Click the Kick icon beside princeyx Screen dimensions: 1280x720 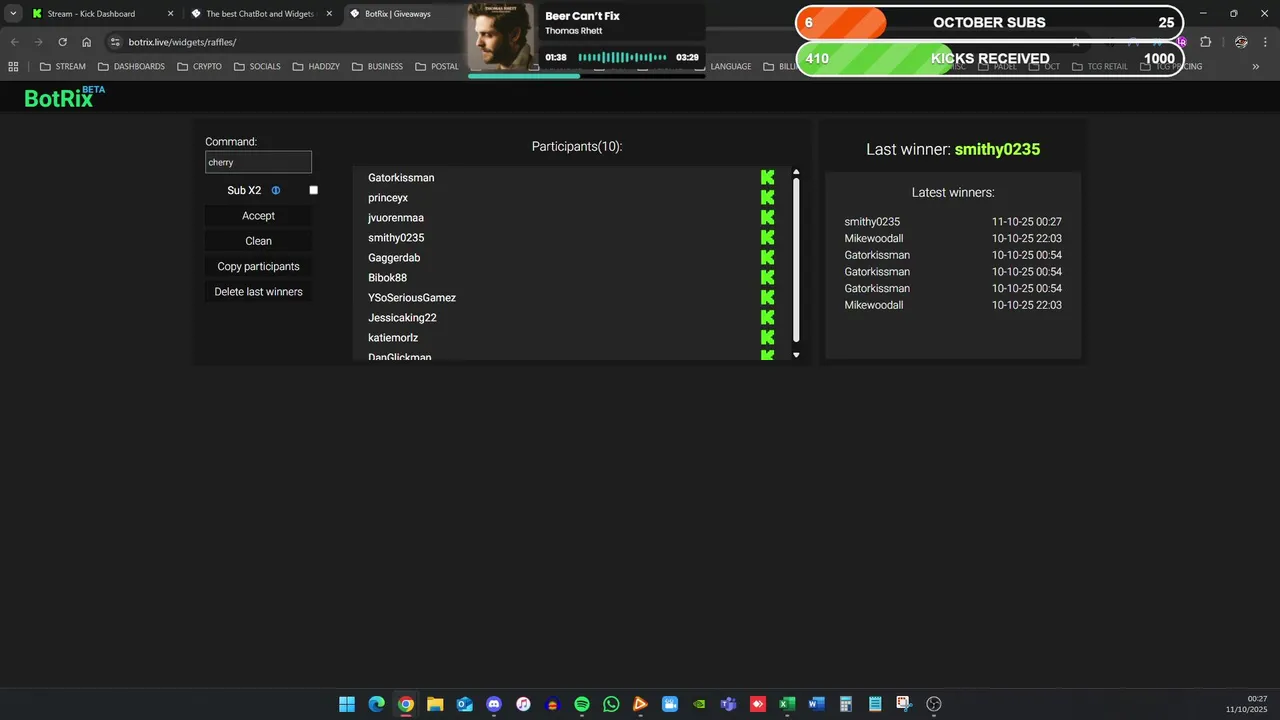pyautogui.click(x=767, y=197)
